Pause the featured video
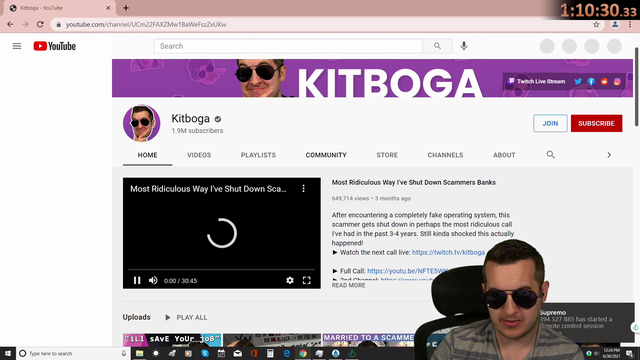This screenshot has height=360, width=640. tap(137, 280)
